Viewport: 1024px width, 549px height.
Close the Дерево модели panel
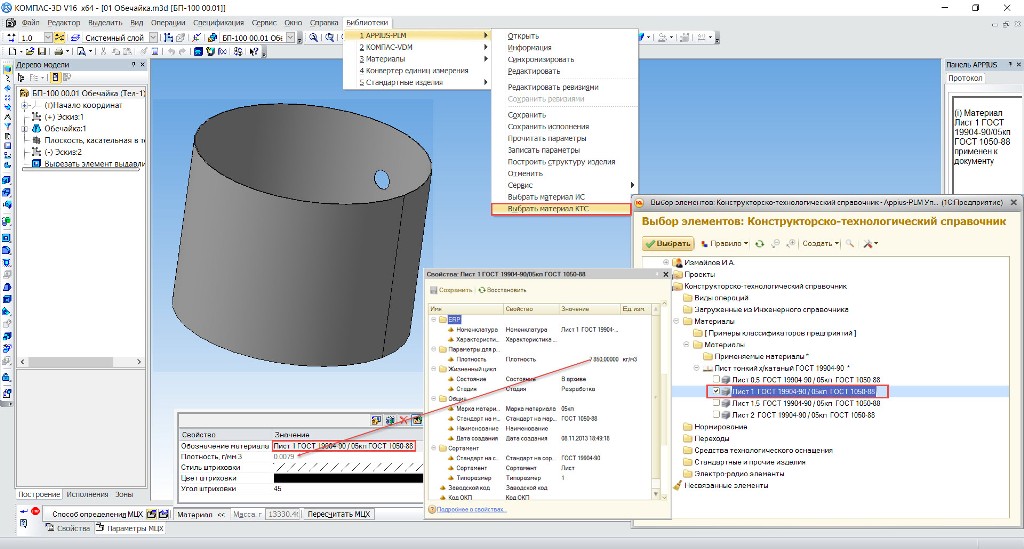(142, 65)
